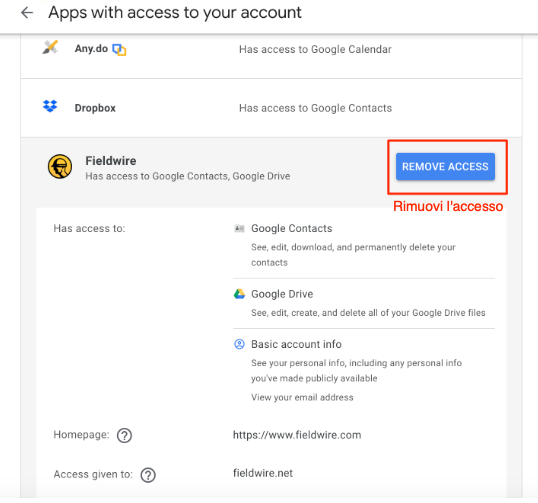
Task: Click the fieldwire.net access domain text
Action: (x=263, y=473)
